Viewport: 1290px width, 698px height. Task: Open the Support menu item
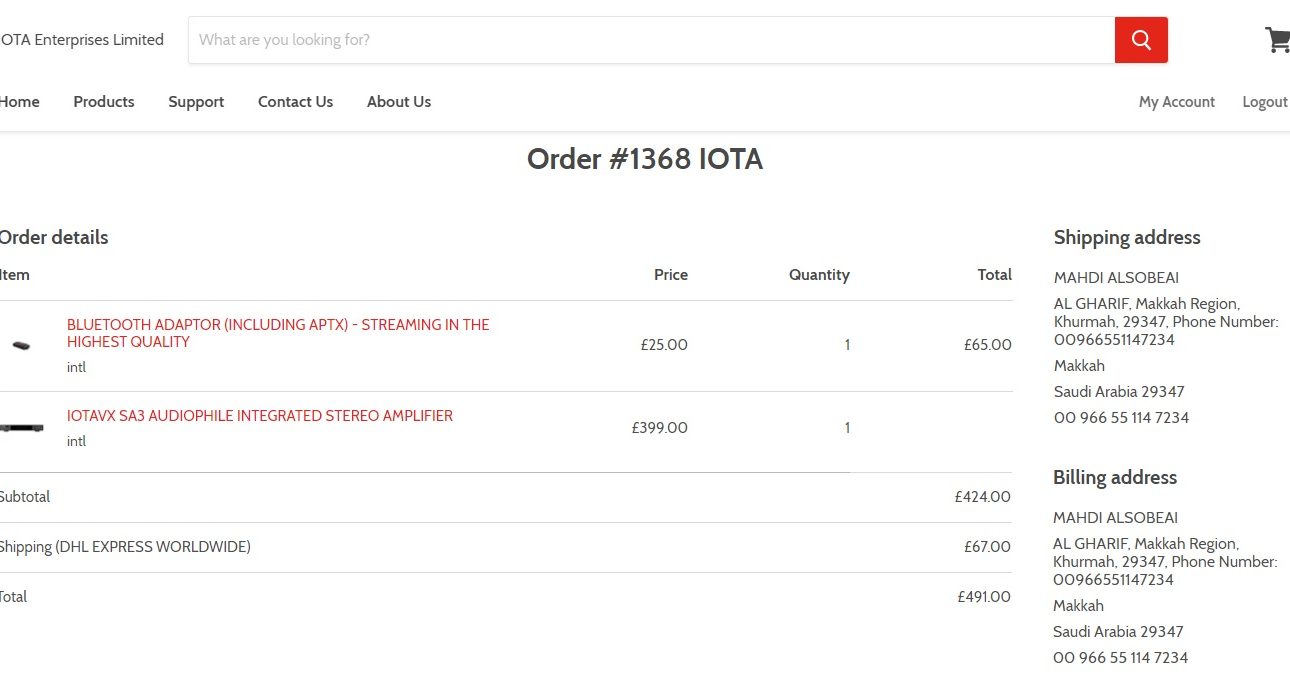[x=196, y=102]
